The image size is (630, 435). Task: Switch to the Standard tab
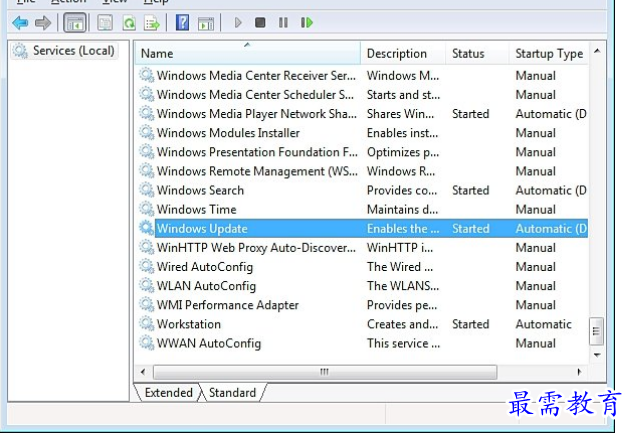point(232,392)
